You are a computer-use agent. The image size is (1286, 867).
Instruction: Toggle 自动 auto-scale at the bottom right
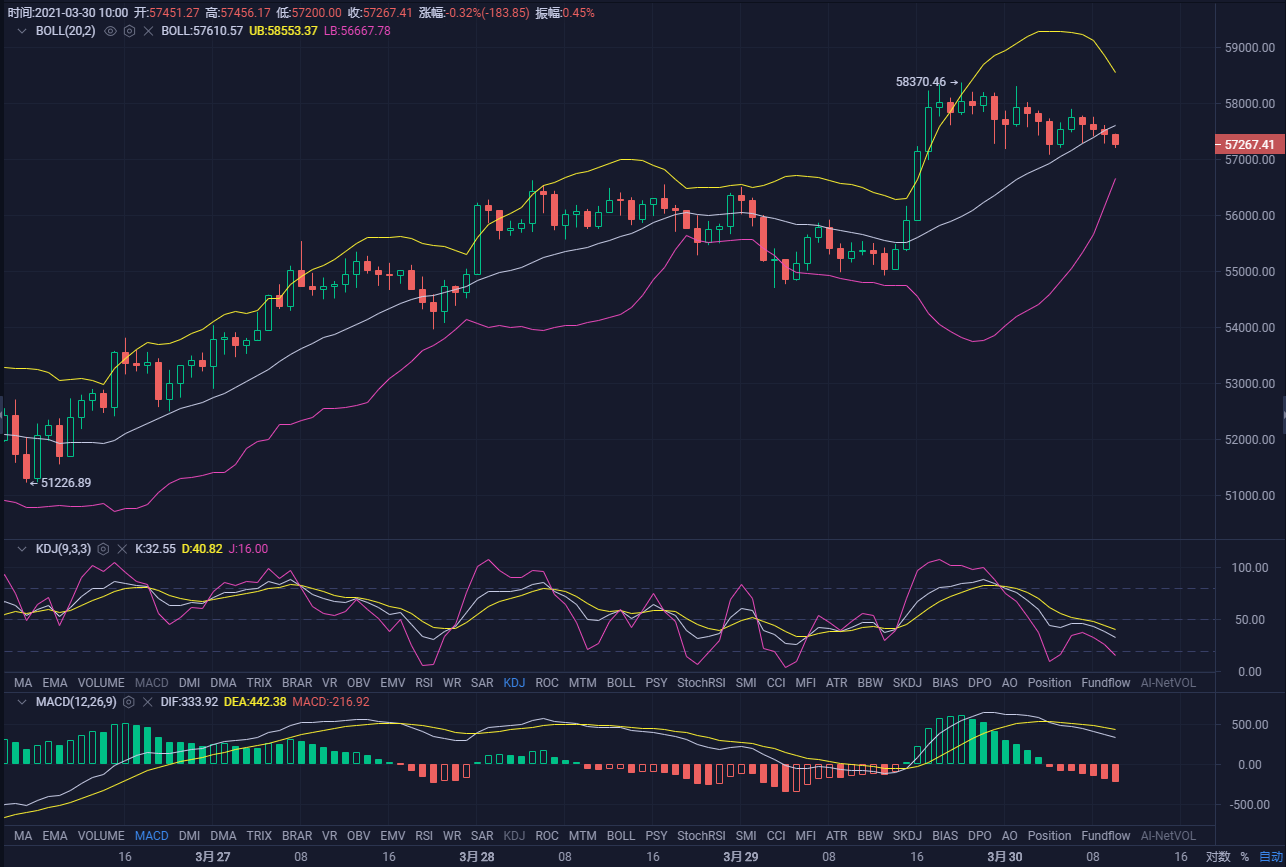coord(1270,857)
